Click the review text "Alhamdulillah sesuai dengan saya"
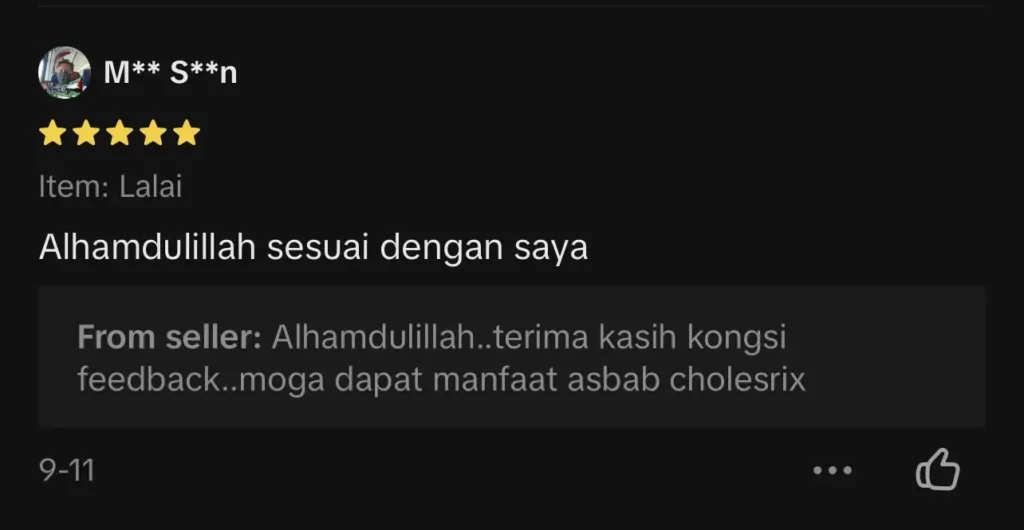Image resolution: width=1024 pixels, height=530 pixels. [313, 248]
